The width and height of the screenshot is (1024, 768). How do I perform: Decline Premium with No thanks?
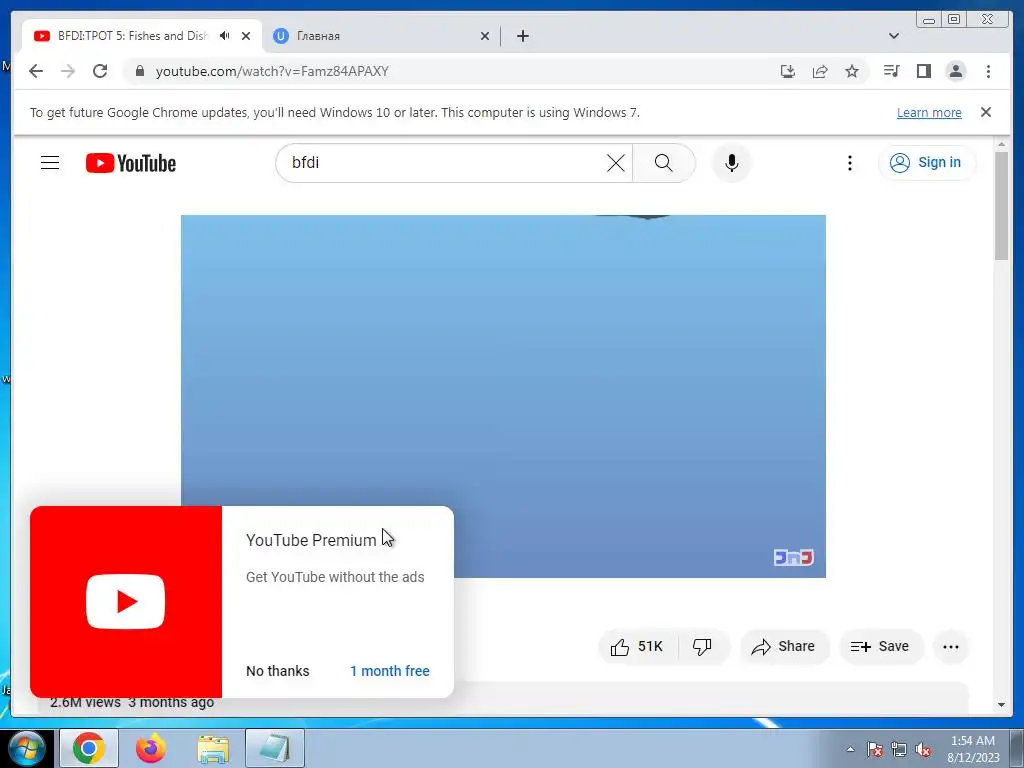coord(278,671)
